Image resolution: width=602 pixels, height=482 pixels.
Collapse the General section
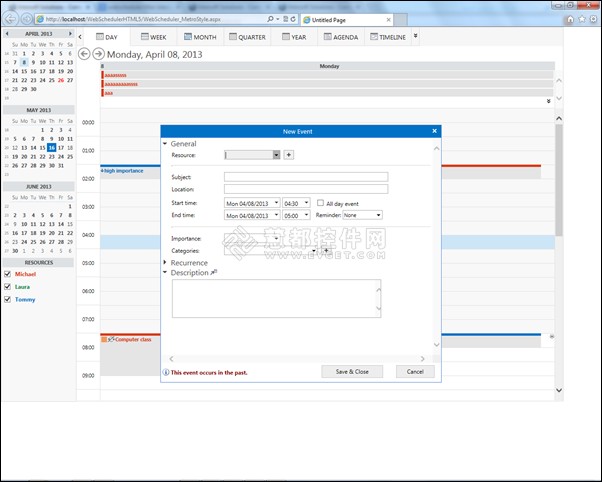pos(165,144)
